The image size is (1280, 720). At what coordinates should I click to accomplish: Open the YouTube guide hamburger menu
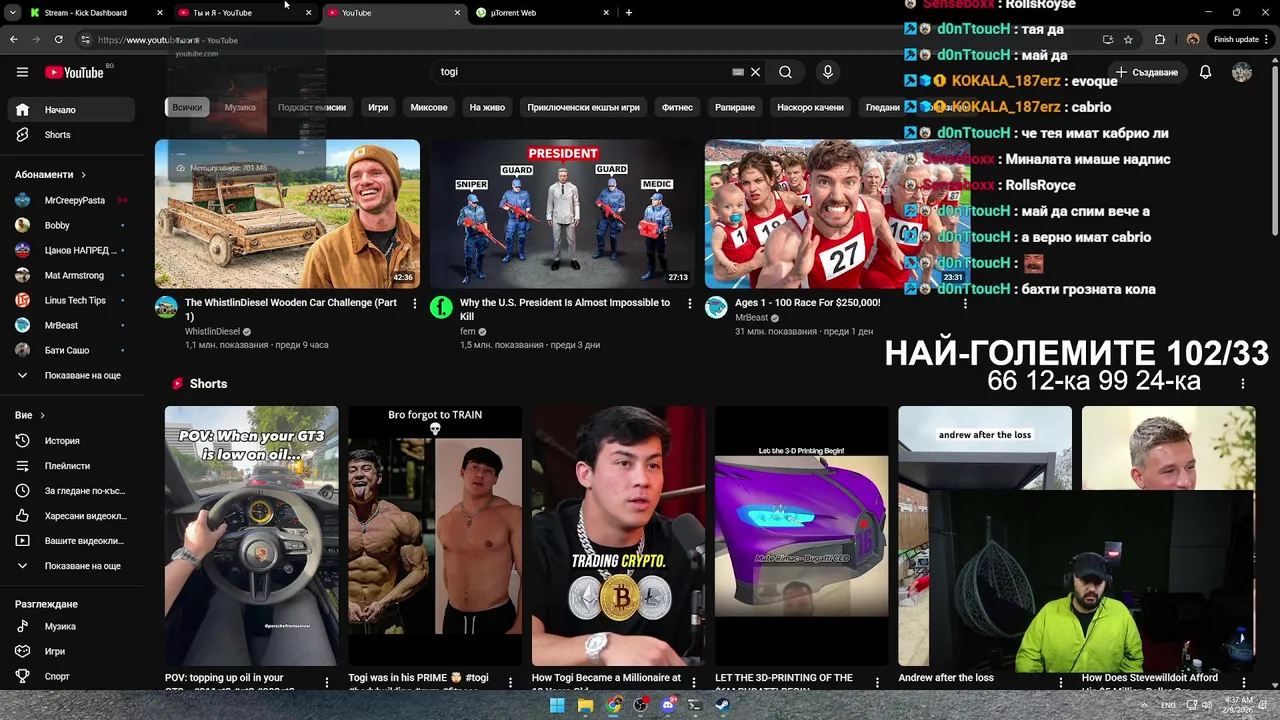[x=22, y=72]
